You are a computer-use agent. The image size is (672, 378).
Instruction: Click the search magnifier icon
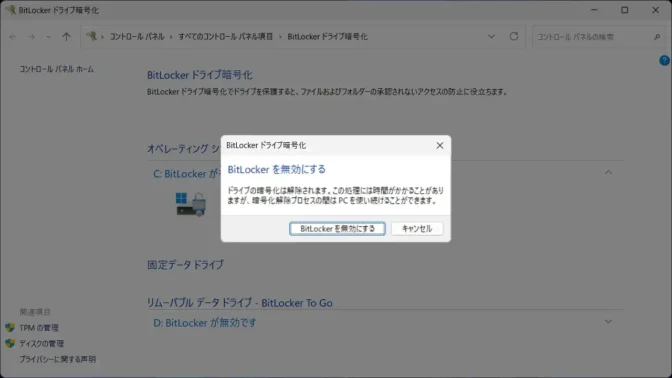pos(657,37)
